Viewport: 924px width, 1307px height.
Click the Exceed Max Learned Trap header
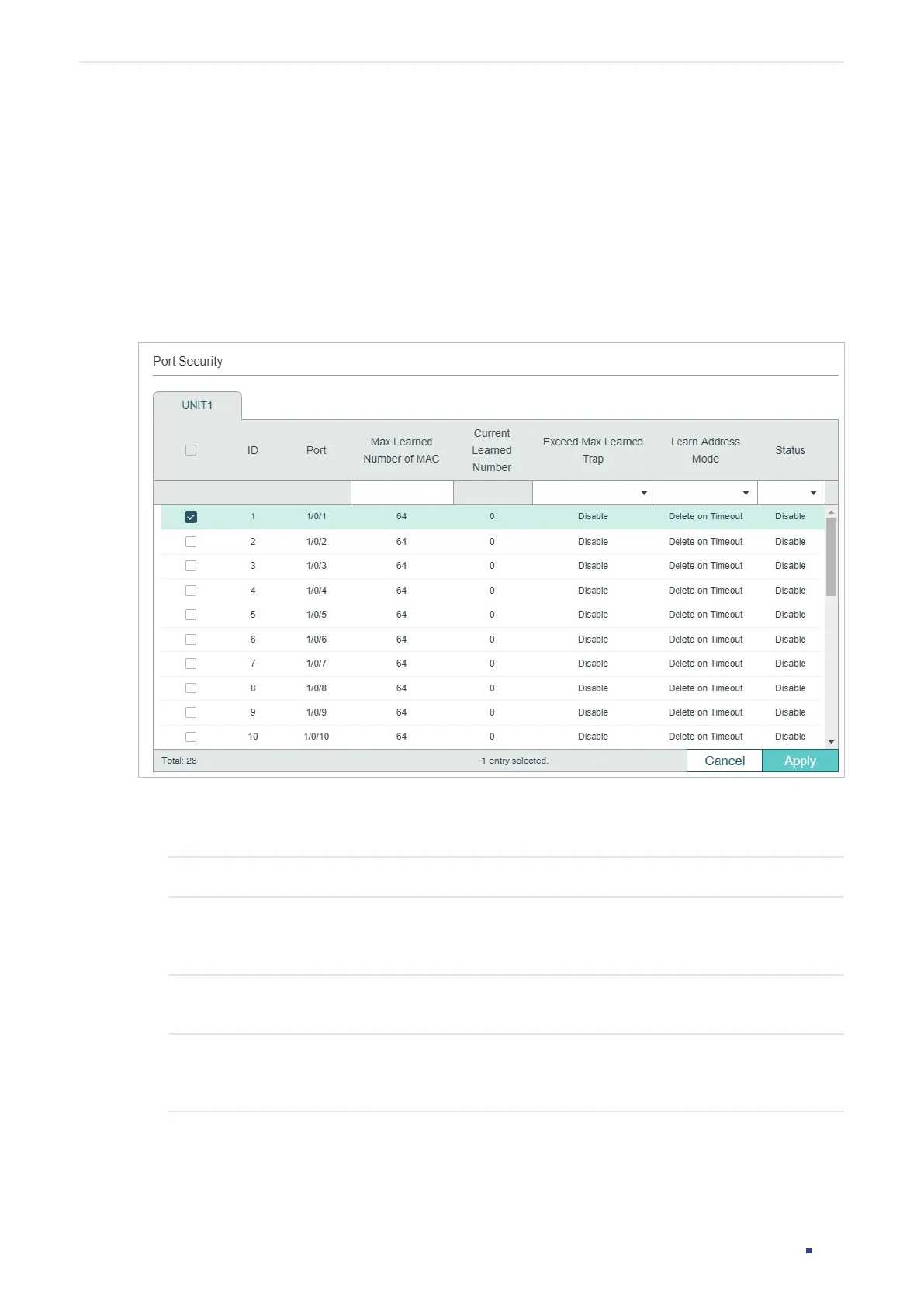[593, 450]
